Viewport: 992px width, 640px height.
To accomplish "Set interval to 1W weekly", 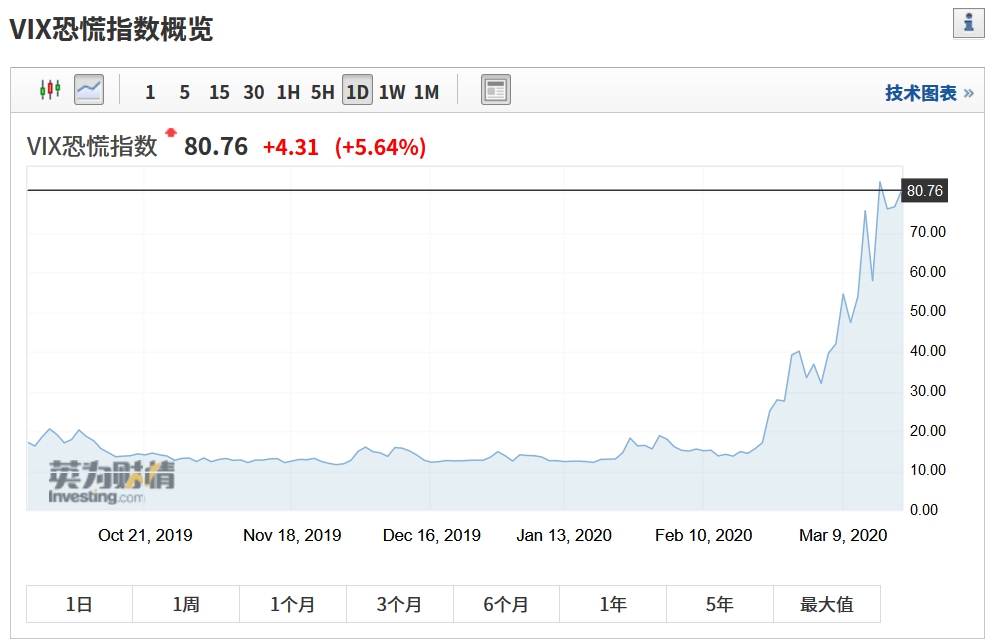I will [x=392, y=92].
